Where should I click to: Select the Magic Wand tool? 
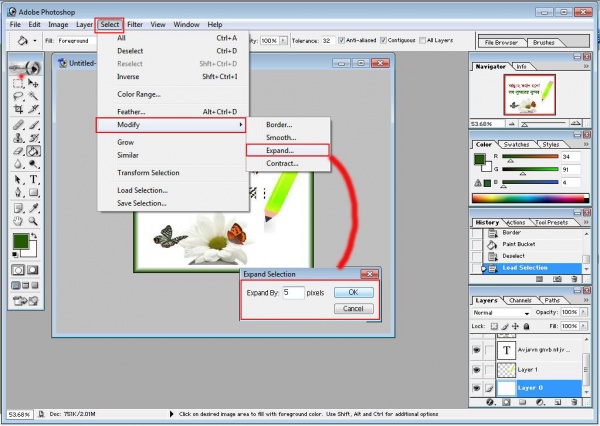pyautogui.click(x=34, y=96)
